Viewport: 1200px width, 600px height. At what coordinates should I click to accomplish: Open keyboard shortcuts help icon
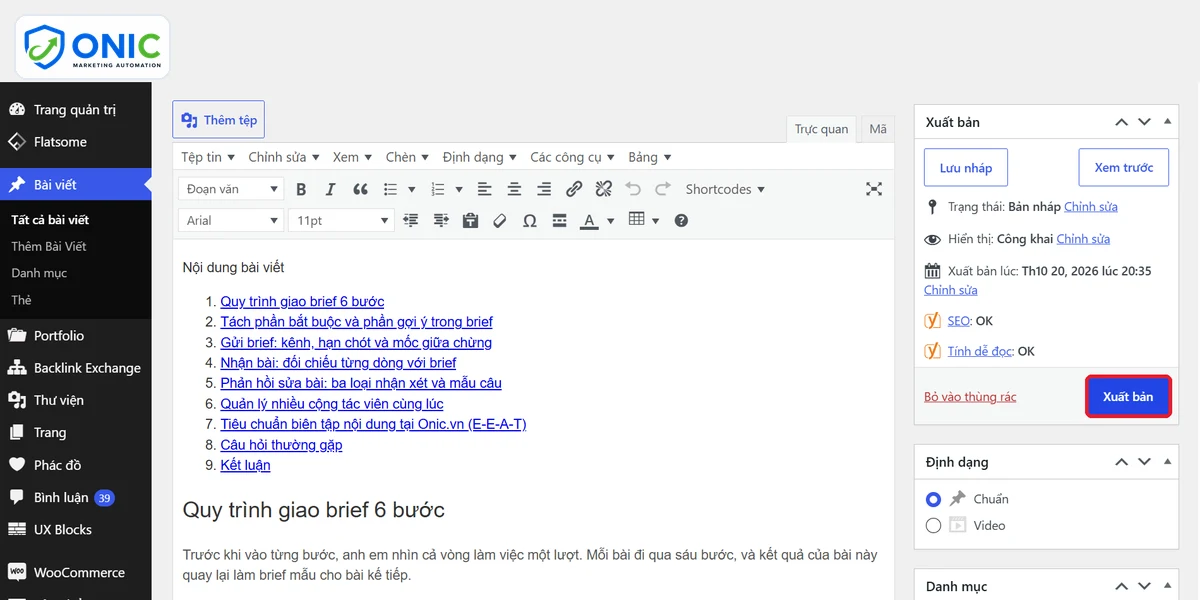pos(681,220)
